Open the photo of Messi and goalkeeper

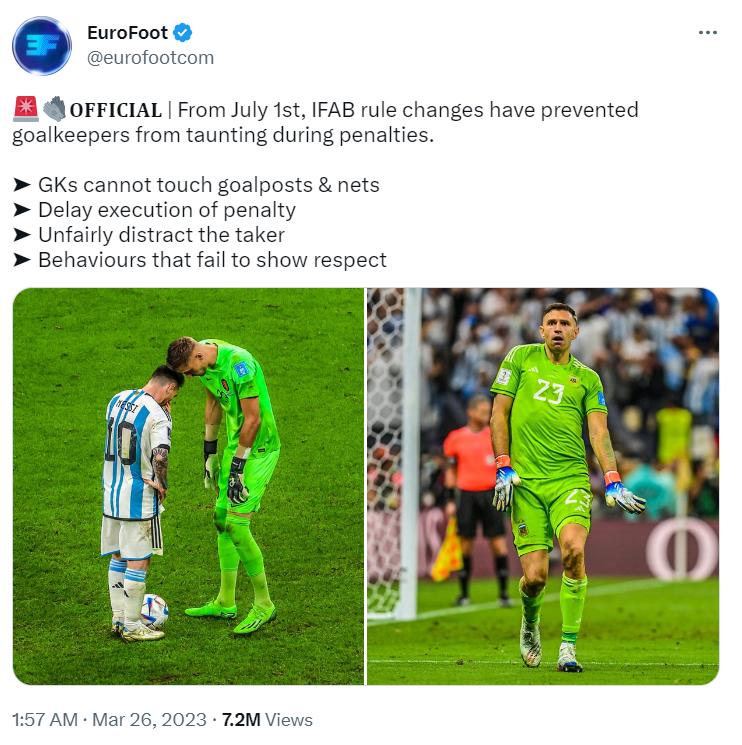tap(188, 486)
